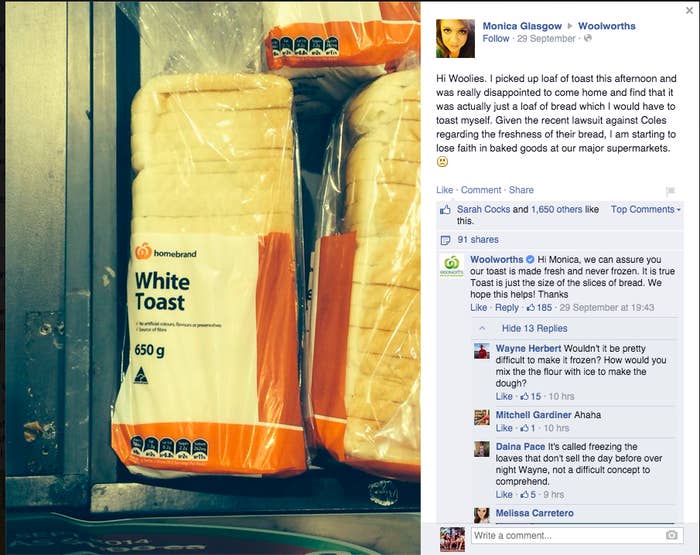Click the chevron beside Hide 13 Replies
This screenshot has width=700, height=555.
click(482, 328)
